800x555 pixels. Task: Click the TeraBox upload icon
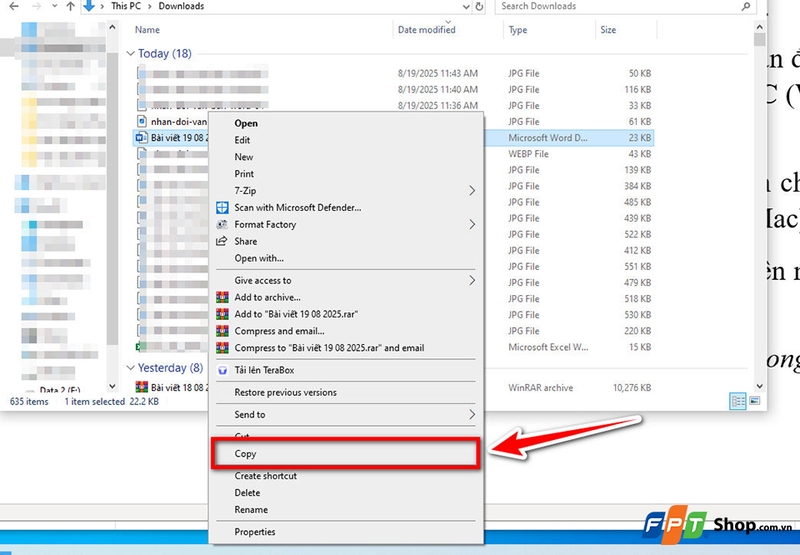click(222, 370)
